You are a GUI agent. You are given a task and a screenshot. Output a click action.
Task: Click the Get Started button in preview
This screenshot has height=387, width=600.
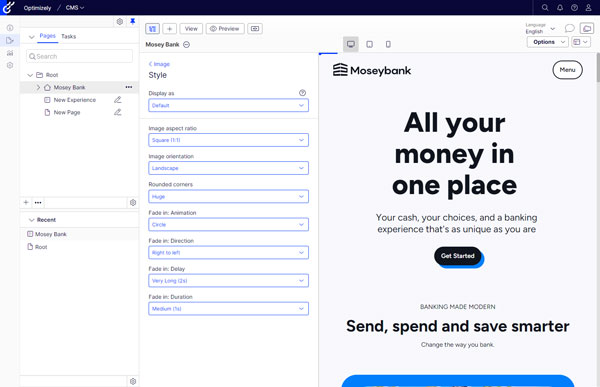[x=458, y=256]
